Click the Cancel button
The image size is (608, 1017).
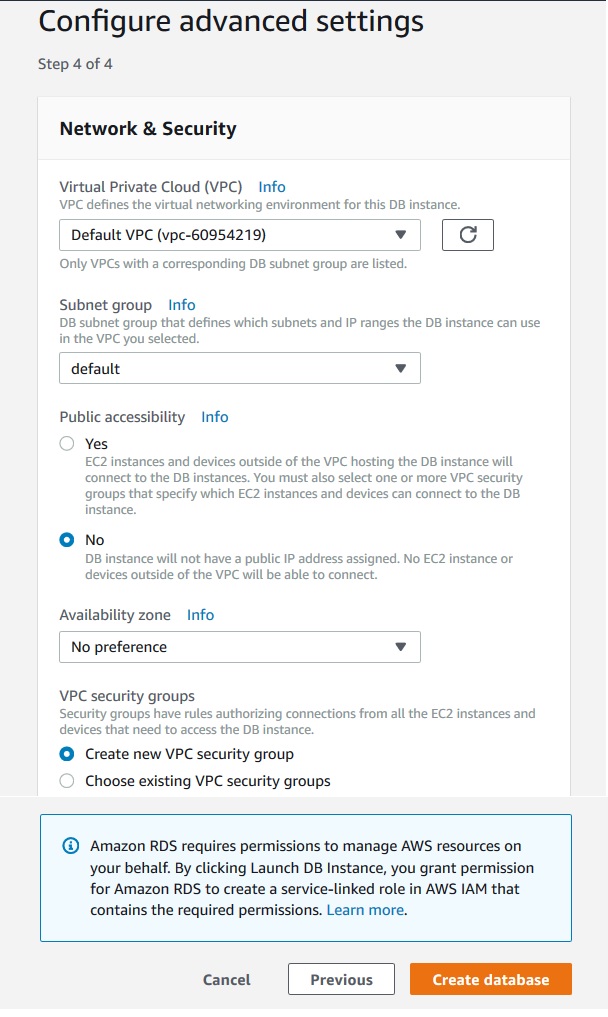click(x=227, y=980)
